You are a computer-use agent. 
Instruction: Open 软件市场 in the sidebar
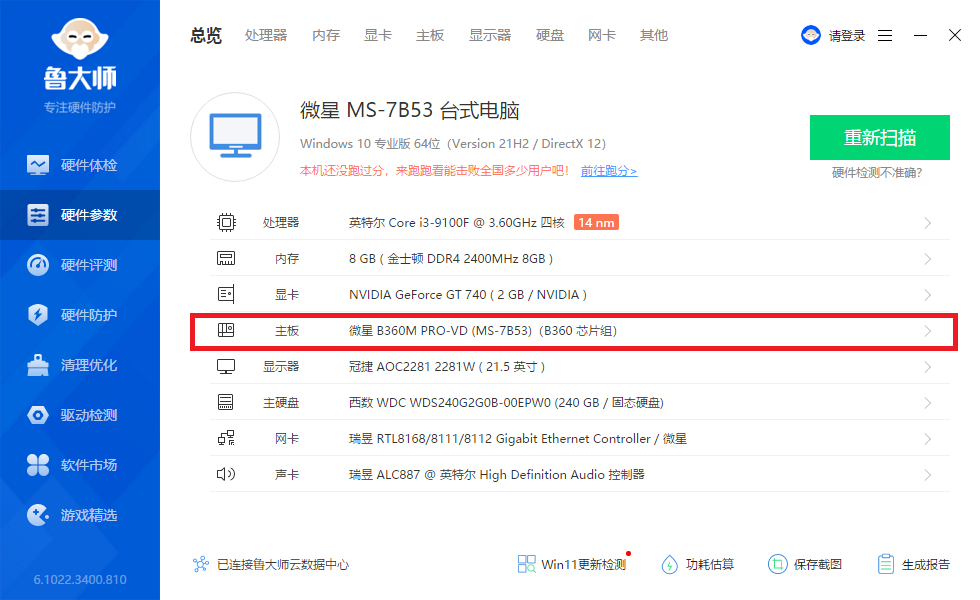coord(80,465)
